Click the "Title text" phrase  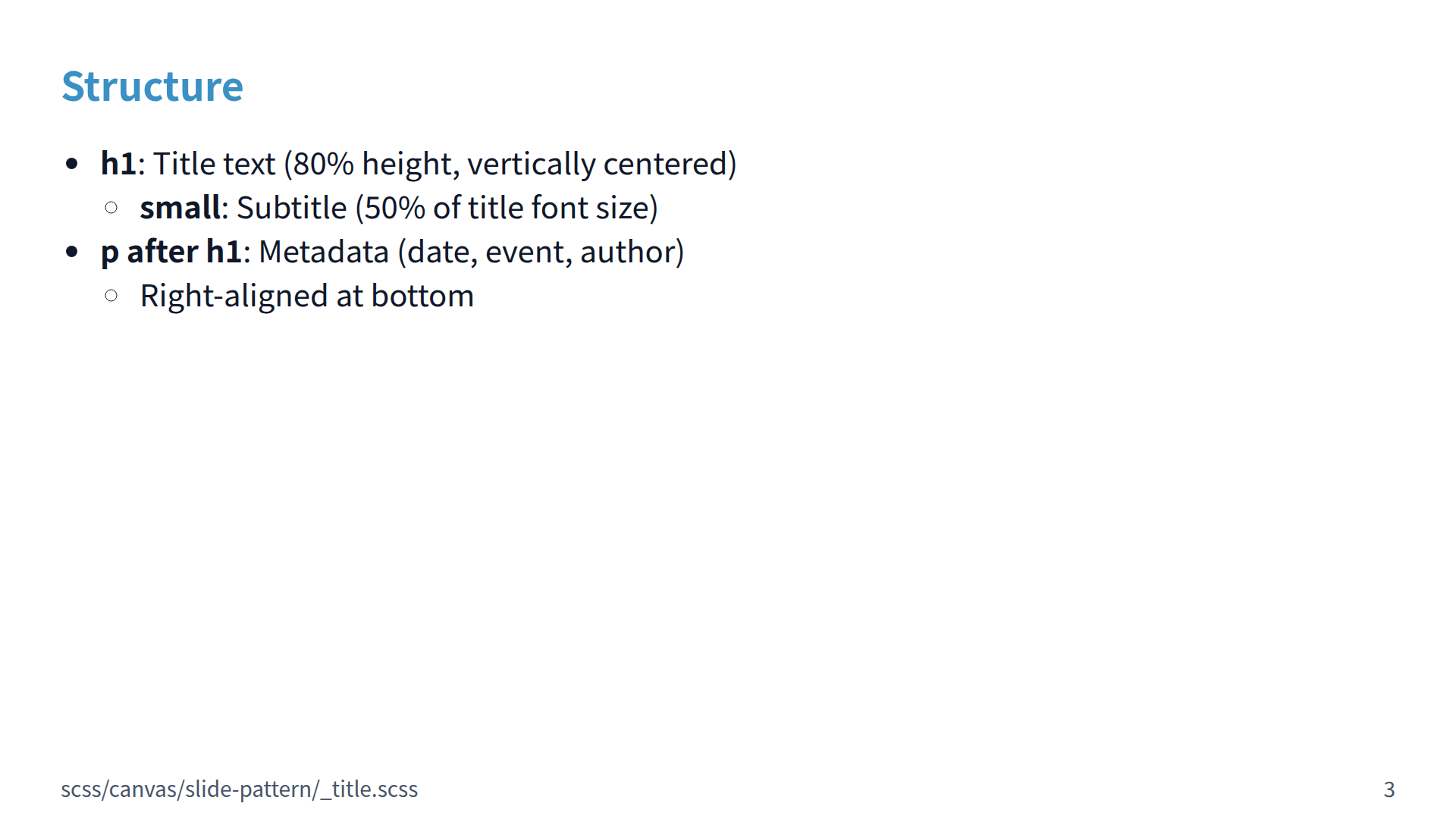214,164
